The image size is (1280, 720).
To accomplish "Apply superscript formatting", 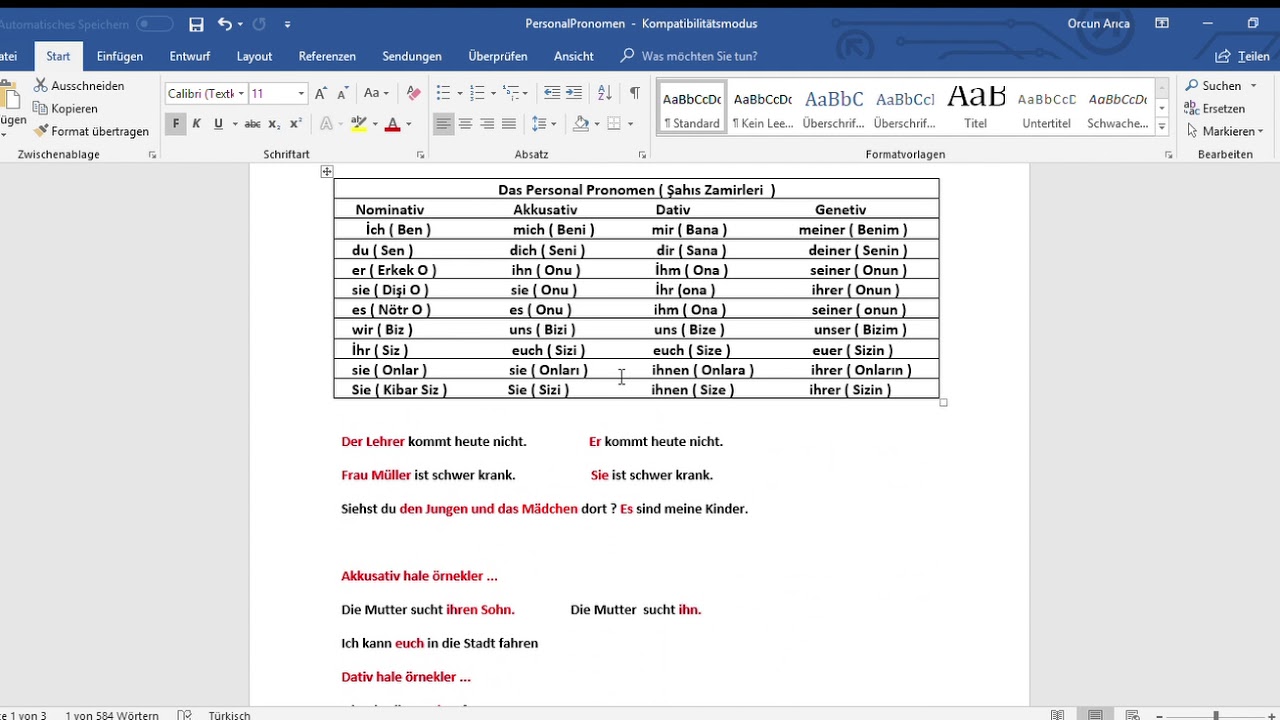I will tap(296, 124).
